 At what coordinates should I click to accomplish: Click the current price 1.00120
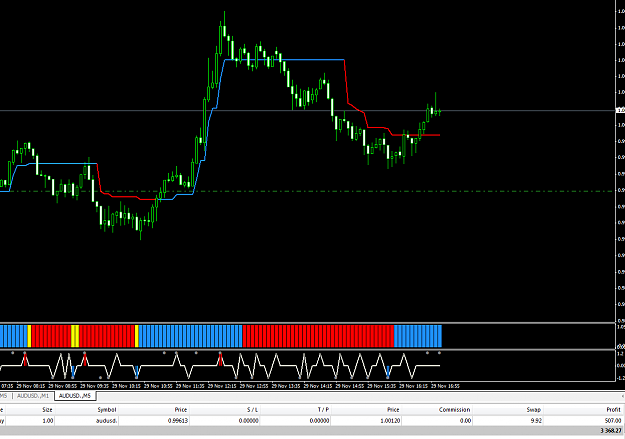pos(390,421)
